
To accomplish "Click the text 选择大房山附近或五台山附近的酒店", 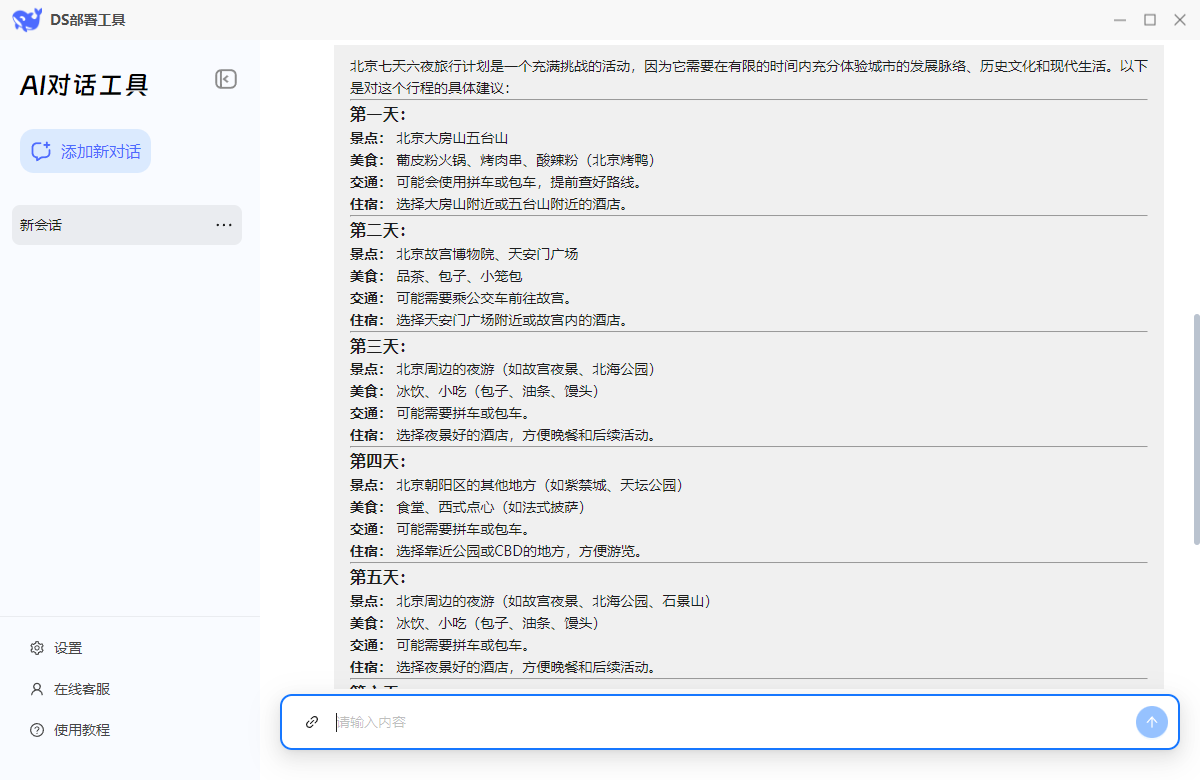I will tap(512, 204).
